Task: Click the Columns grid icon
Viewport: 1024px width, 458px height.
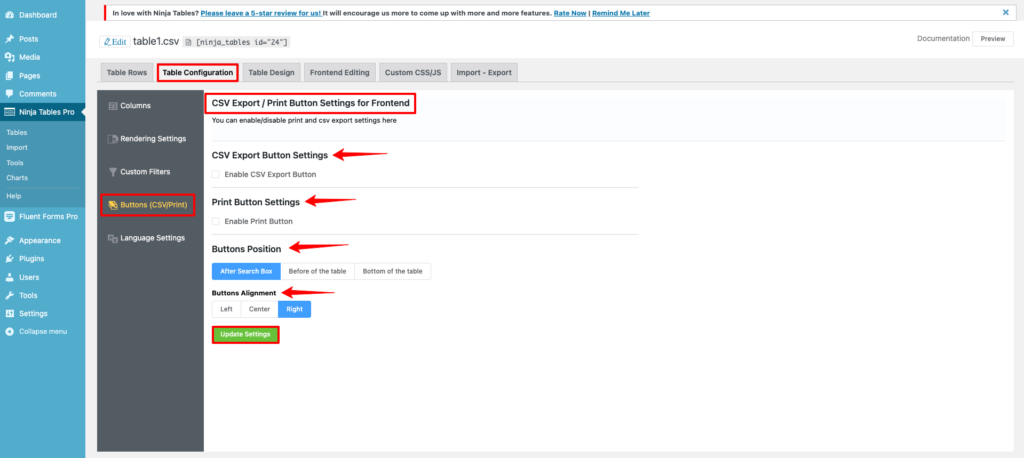Action: [112, 106]
